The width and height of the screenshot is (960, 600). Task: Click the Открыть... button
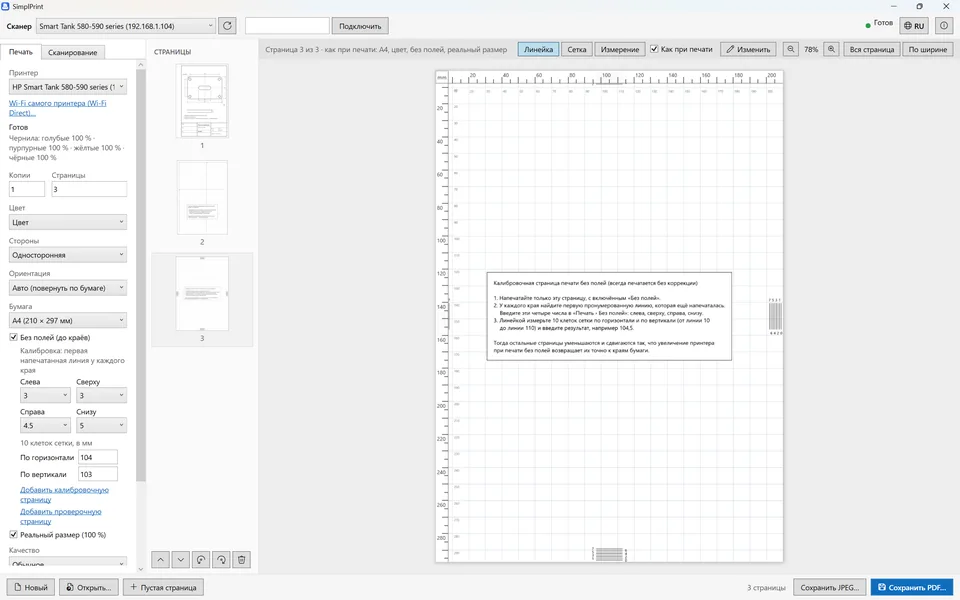[89, 587]
